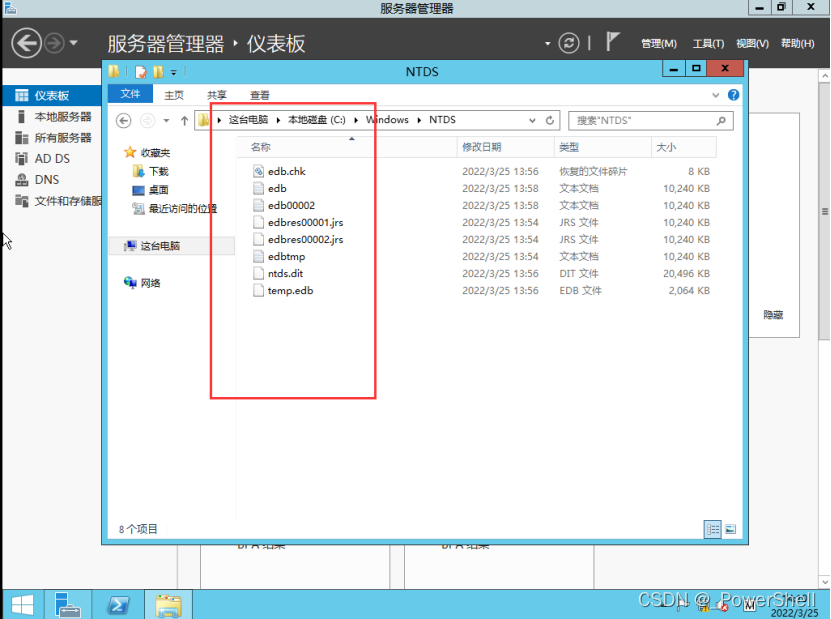Sort files by the 修改日期 column header
The width and height of the screenshot is (831, 619).
[x=506, y=147]
